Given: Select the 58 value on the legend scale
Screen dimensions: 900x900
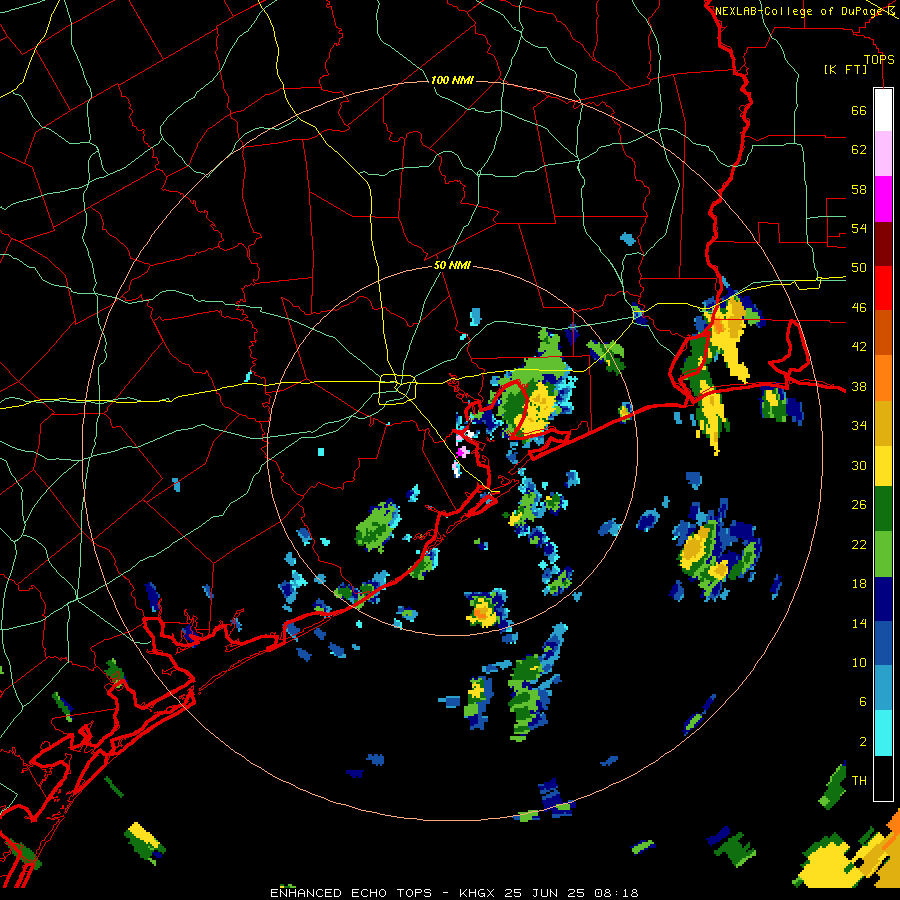Looking at the screenshot, I should coord(859,189).
